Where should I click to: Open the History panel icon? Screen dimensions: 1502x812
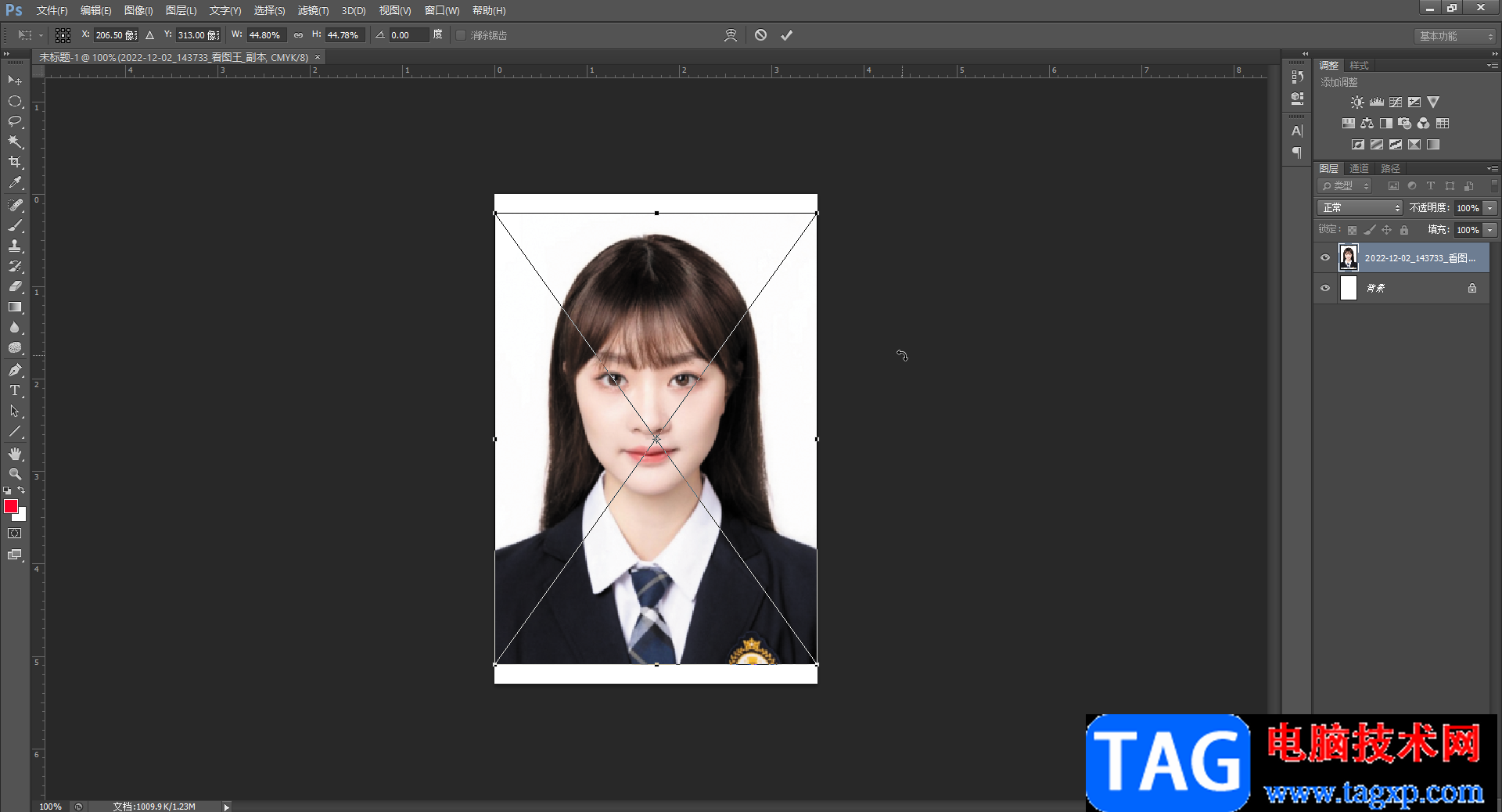(x=1297, y=77)
